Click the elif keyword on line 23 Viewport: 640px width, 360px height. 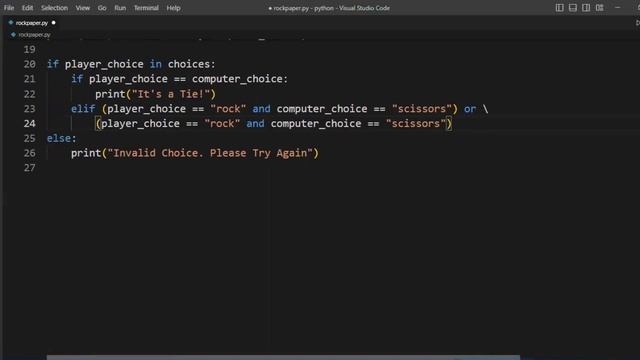(x=83, y=109)
